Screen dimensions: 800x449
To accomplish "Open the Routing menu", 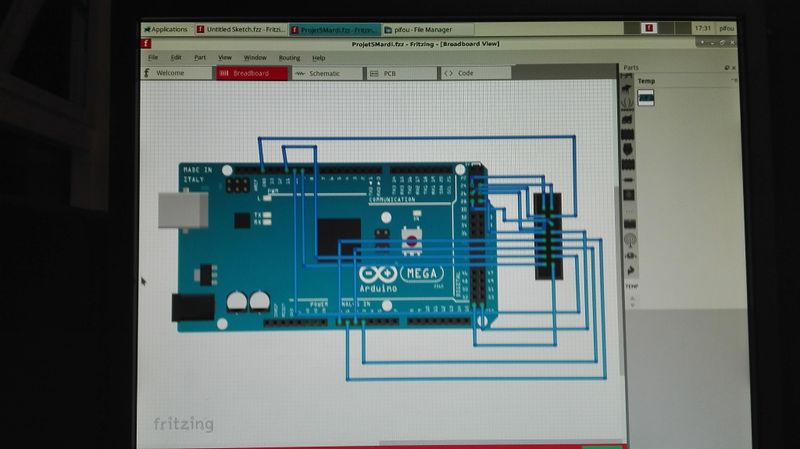I will click(289, 58).
